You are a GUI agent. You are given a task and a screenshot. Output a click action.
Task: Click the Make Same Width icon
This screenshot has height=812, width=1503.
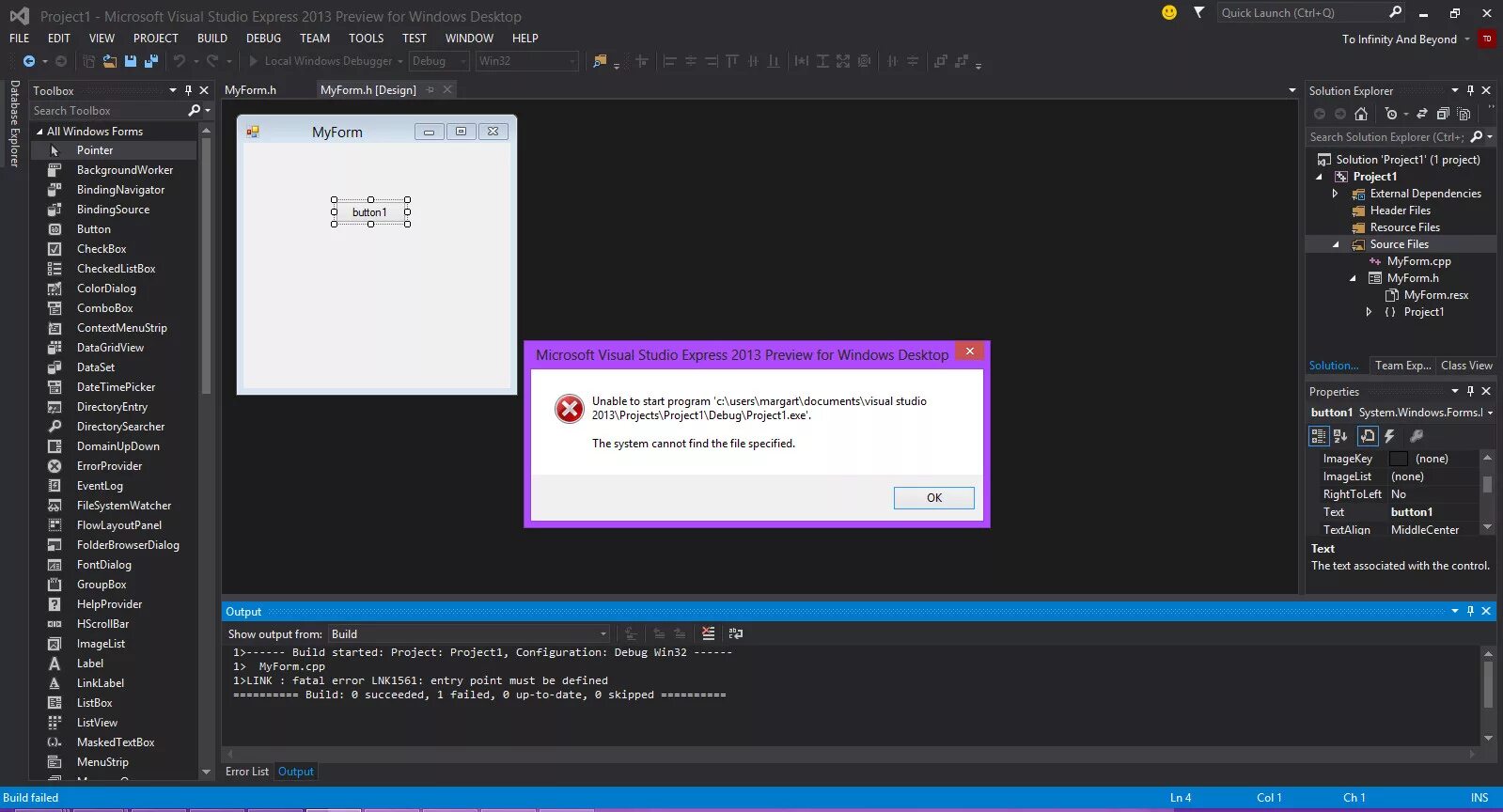802,61
